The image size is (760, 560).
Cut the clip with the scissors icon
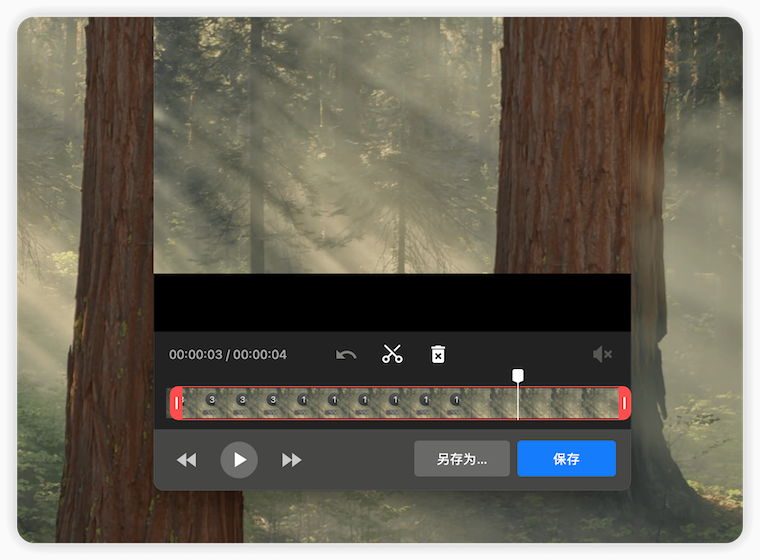[x=392, y=355]
